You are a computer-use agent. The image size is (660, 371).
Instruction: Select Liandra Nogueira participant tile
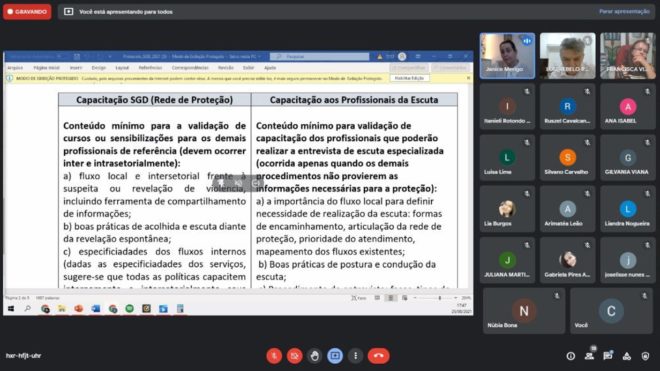click(x=628, y=209)
